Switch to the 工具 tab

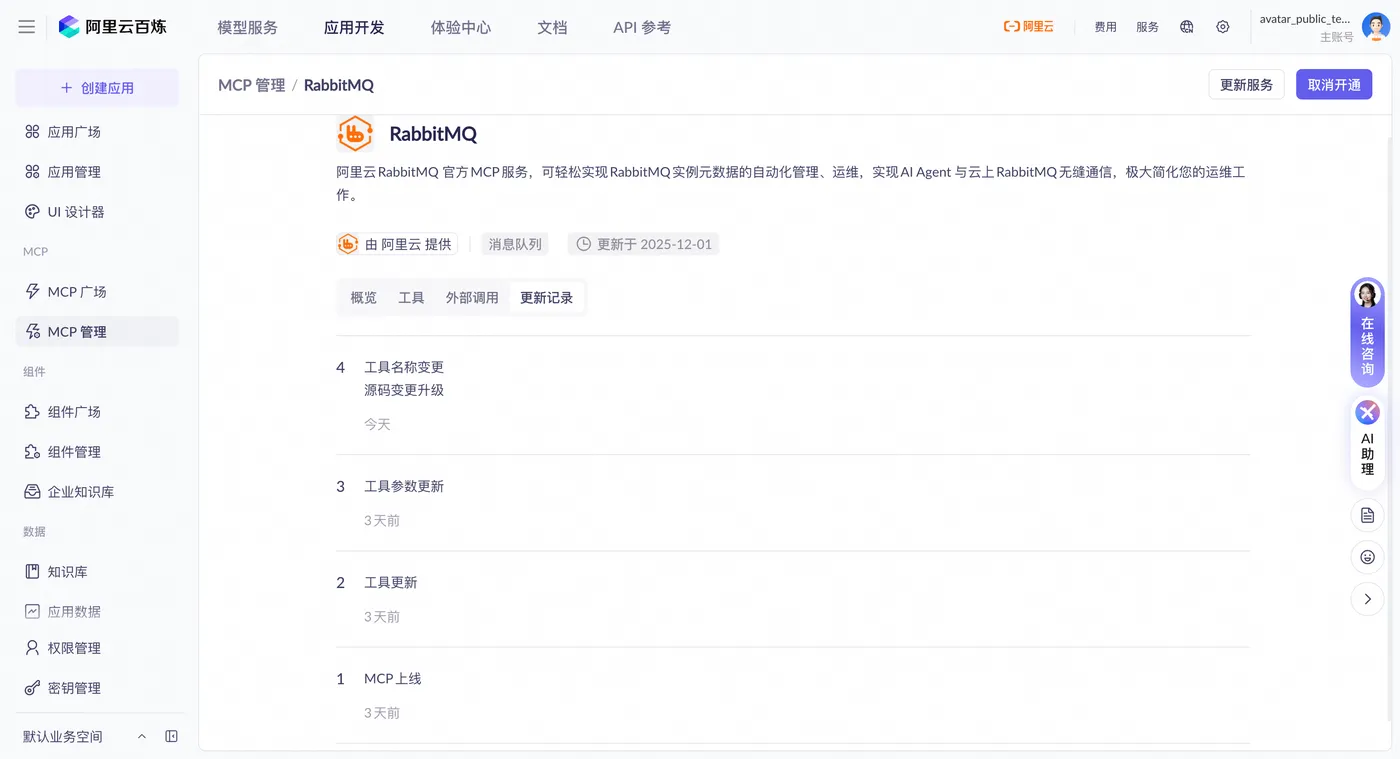click(x=411, y=298)
